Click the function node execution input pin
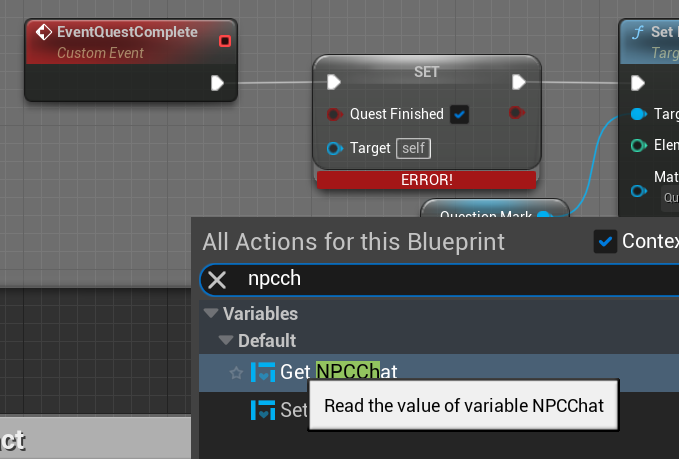Screen dimensions: 679x459 tap(638, 83)
